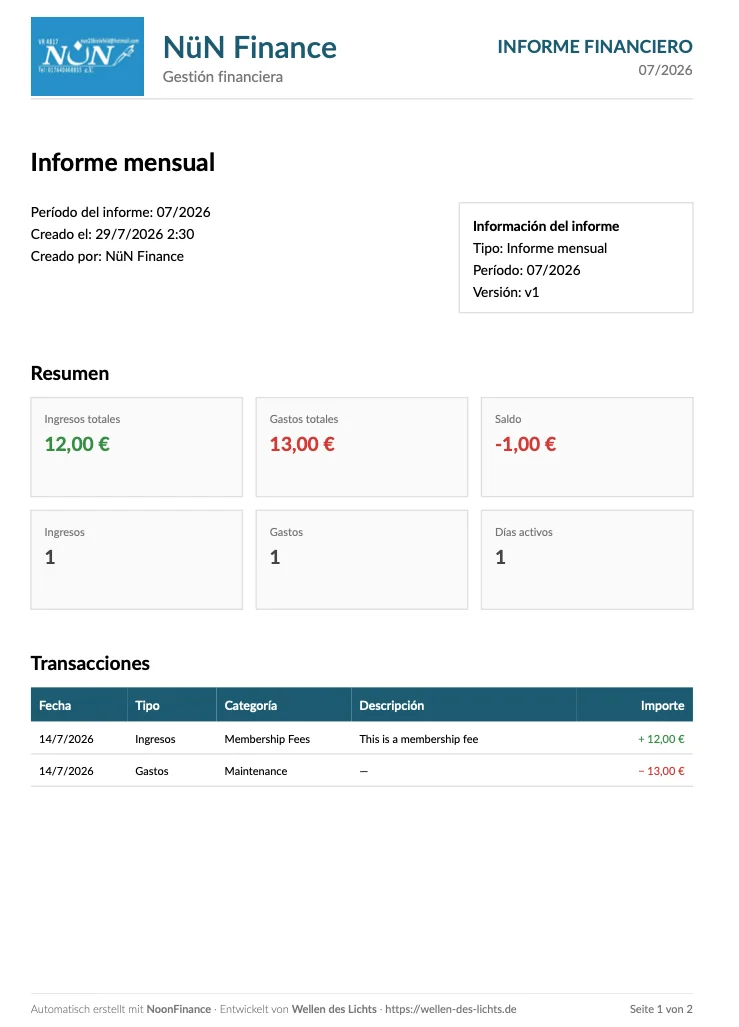Click date 14/7/2026 in Membership Fees row
The image size is (739, 1027).
(66, 739)
